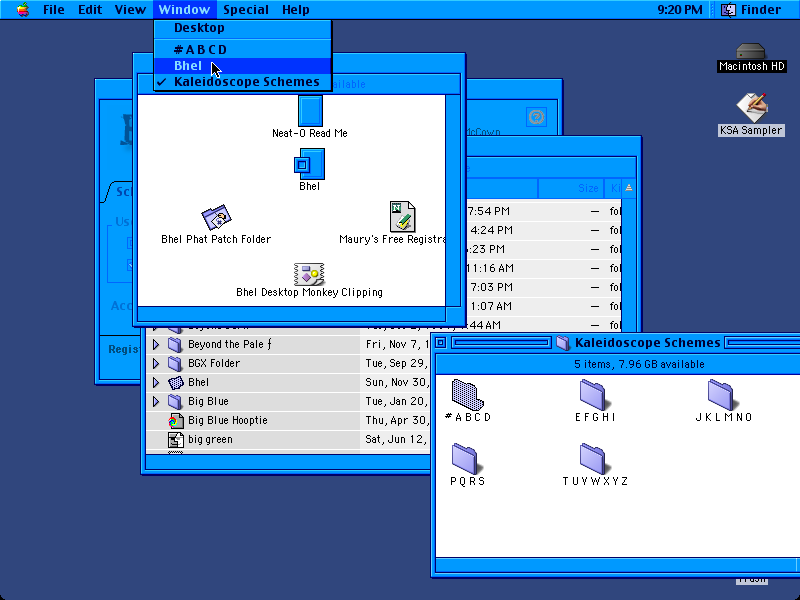Open the T U V W X Y Z folder
800x600 pixels.
click(593, 459)
